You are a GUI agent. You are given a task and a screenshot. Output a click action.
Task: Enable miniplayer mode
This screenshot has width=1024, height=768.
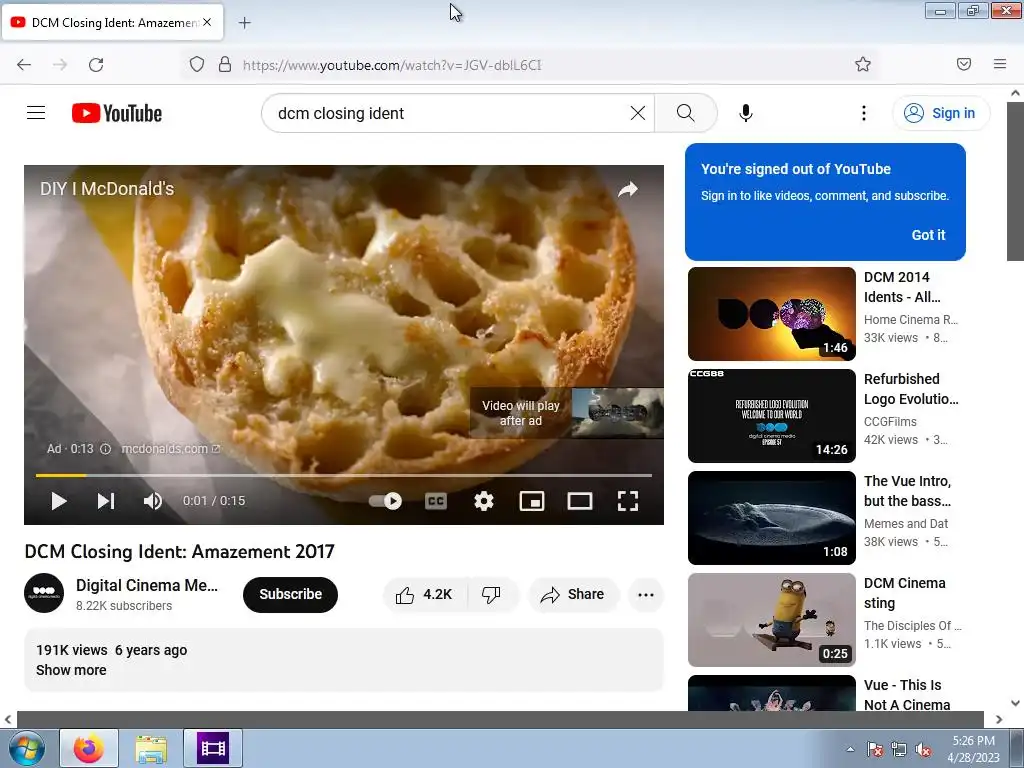(532, 501)
